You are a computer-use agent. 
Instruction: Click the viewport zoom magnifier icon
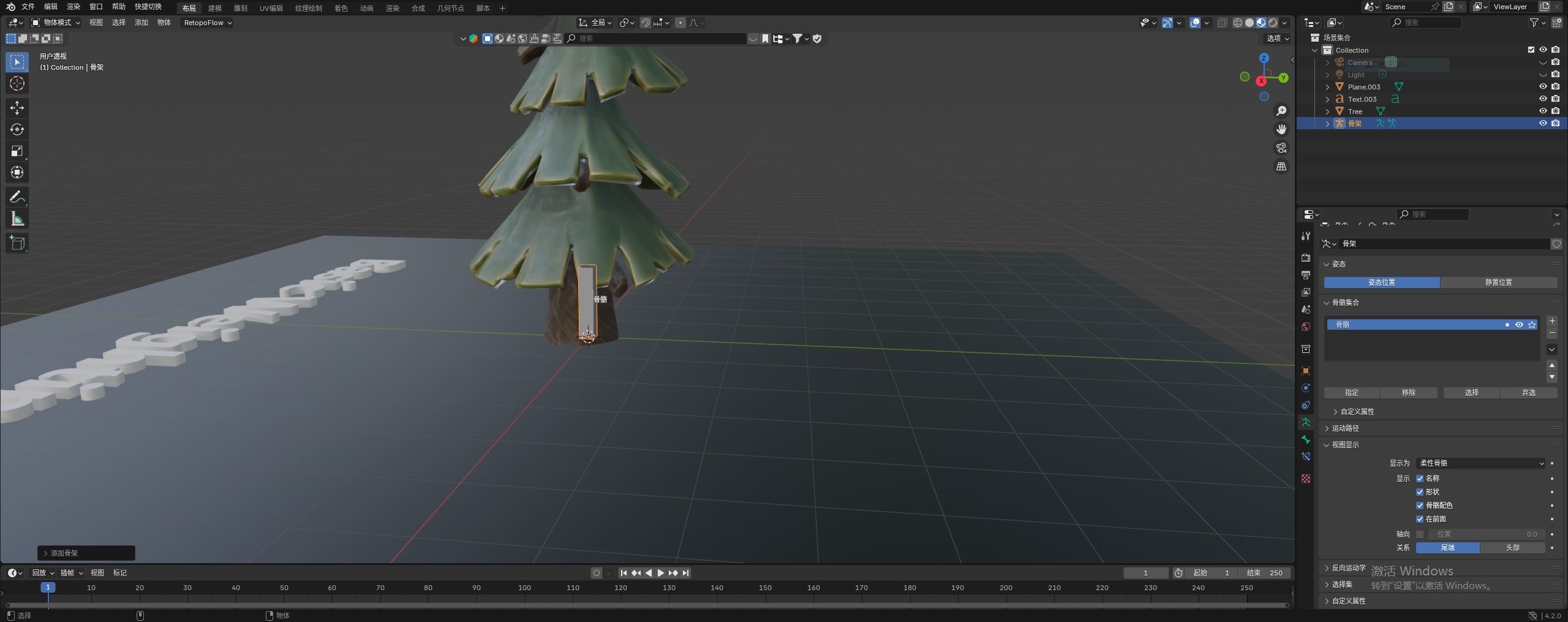1281,111
